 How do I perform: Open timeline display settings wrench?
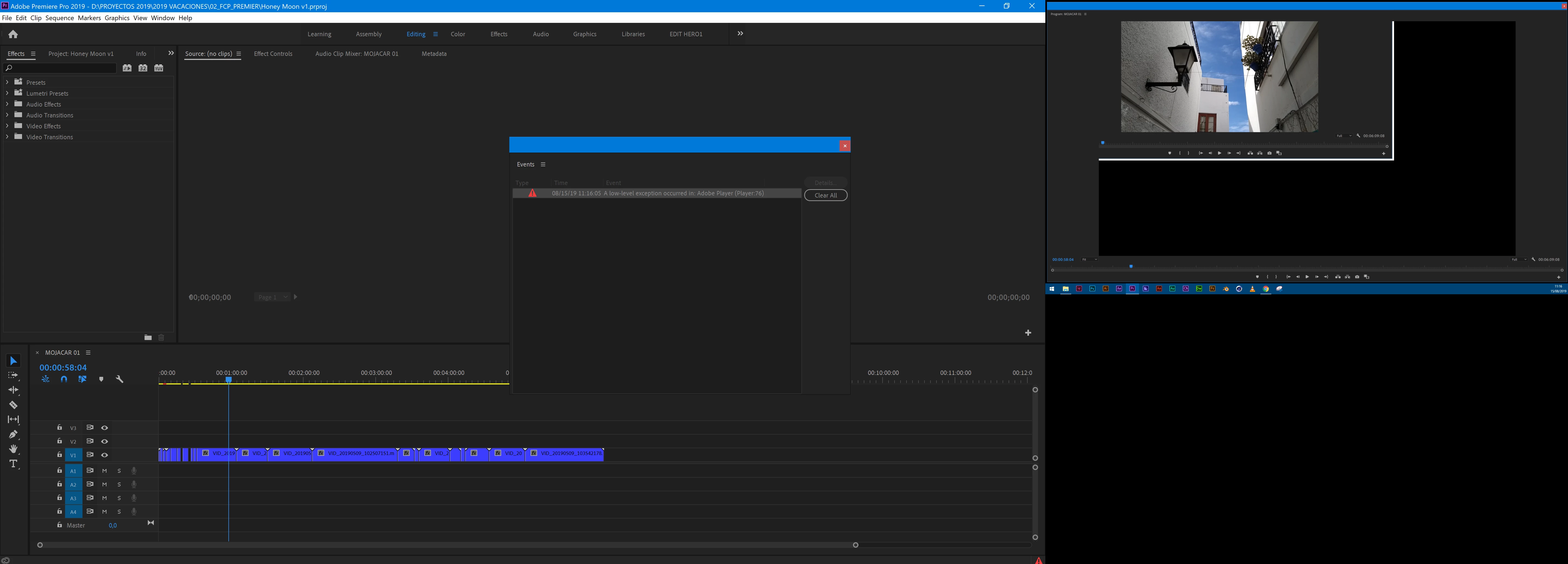(119, 379)
